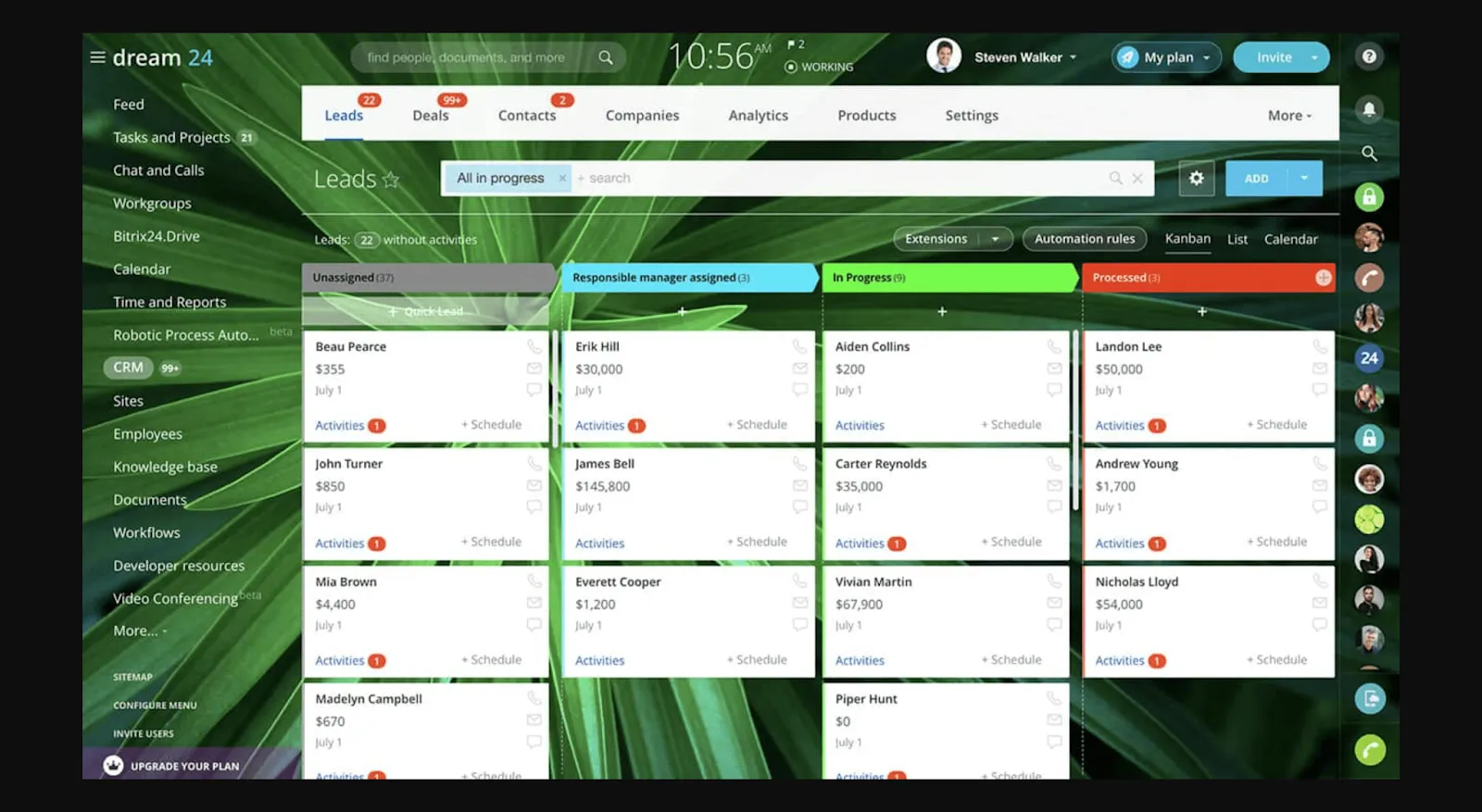The width and height of the screenshot is (1482, 812).
Task: Switch to Kanban view
Action: click(1187, 239)
